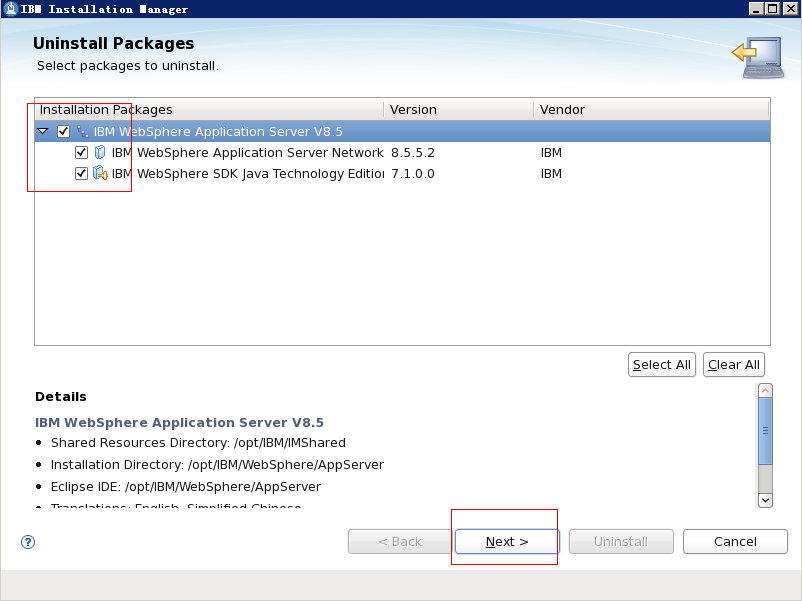
Task: Click the Next button
Action: coord(507,542)
